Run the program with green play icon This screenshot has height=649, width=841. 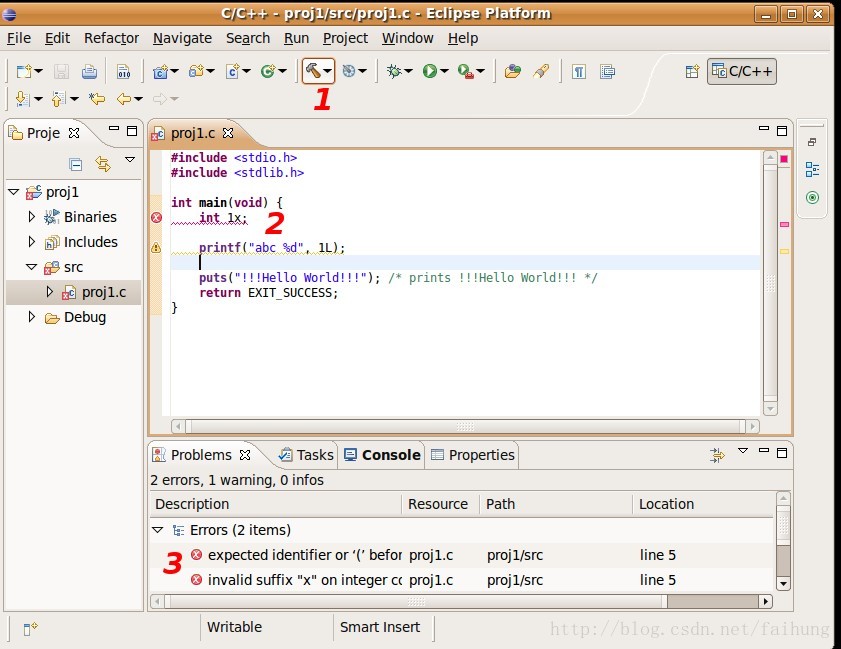coord(430,71)
